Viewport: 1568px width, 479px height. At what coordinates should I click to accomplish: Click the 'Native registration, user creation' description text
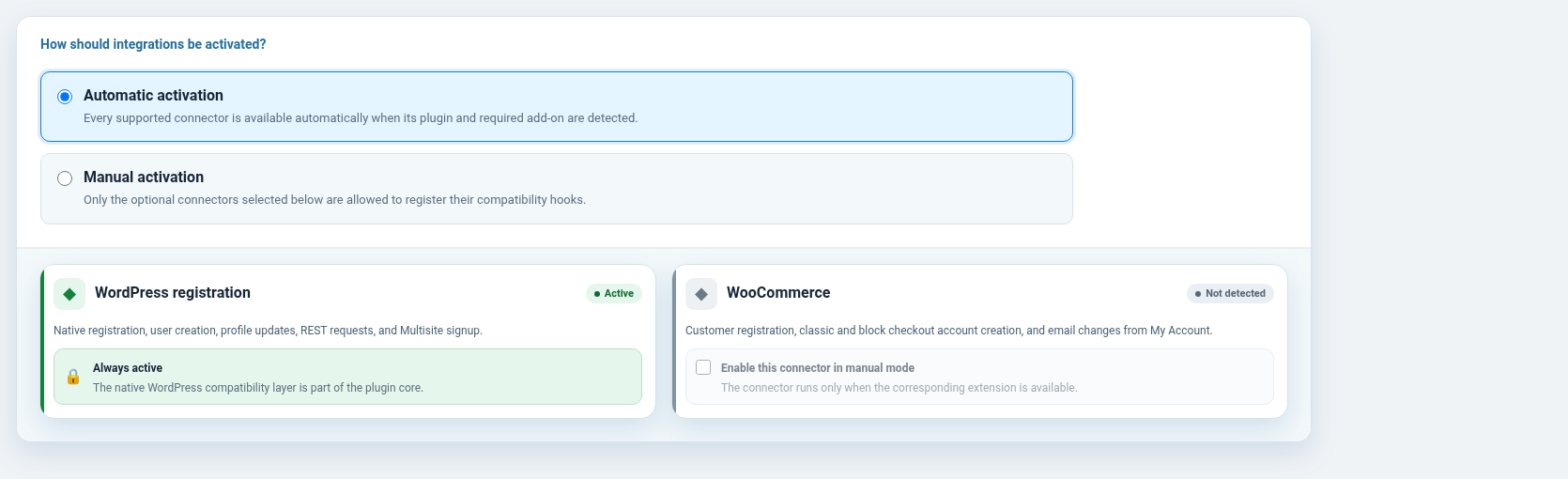click(268, 331)
